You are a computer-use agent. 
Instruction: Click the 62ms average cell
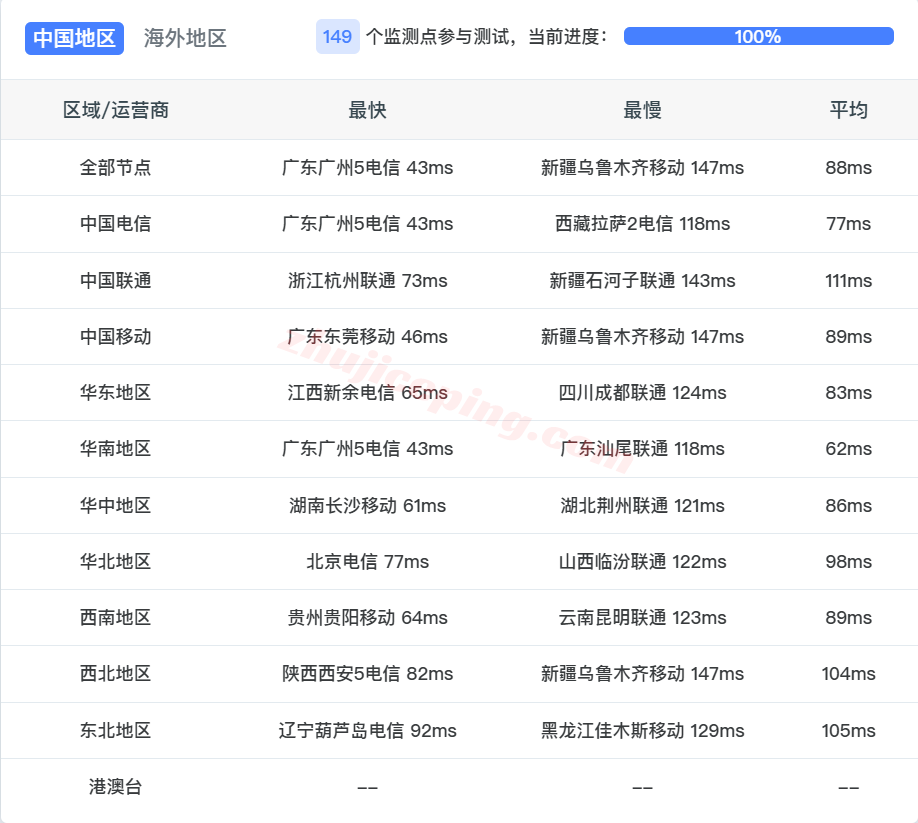pyautogui.click(x=848, y=449)
